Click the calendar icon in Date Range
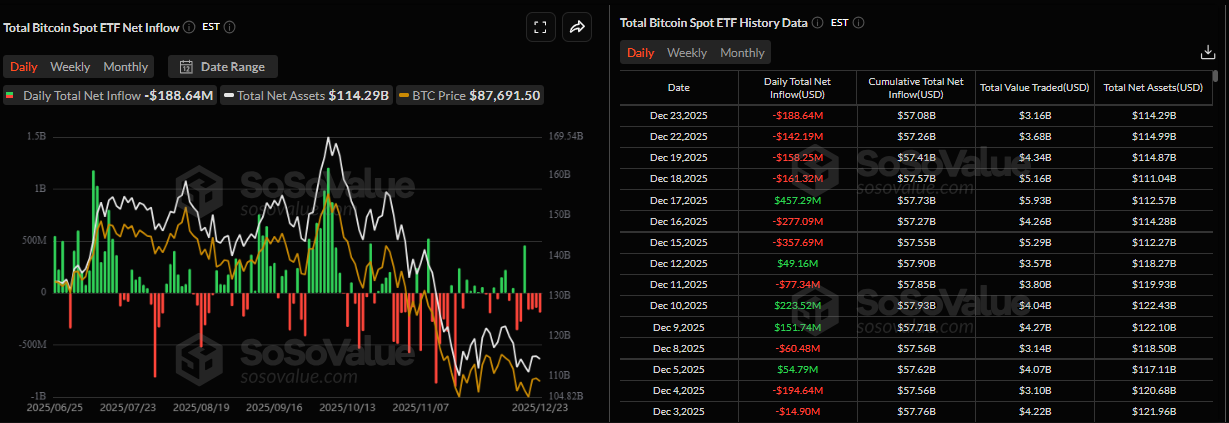This screenshot has height=423, width=1229. [x=185, y=67]
